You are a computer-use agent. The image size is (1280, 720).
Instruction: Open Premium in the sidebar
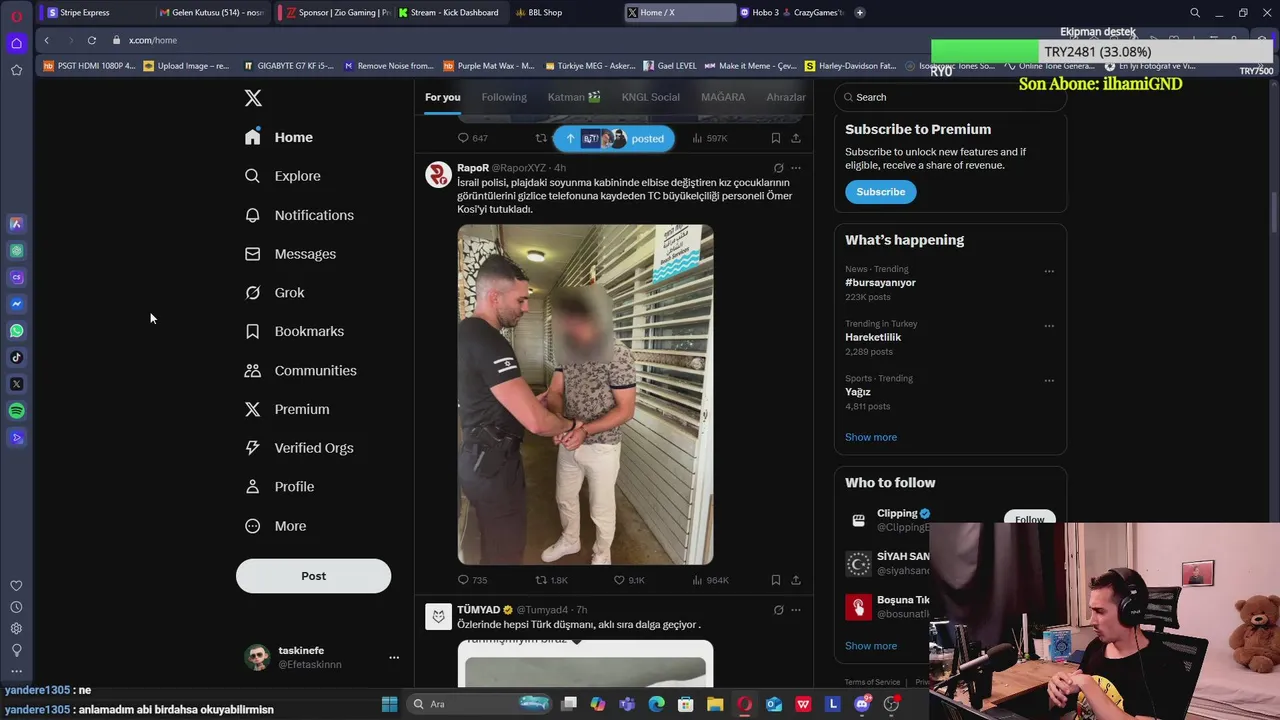287,409
